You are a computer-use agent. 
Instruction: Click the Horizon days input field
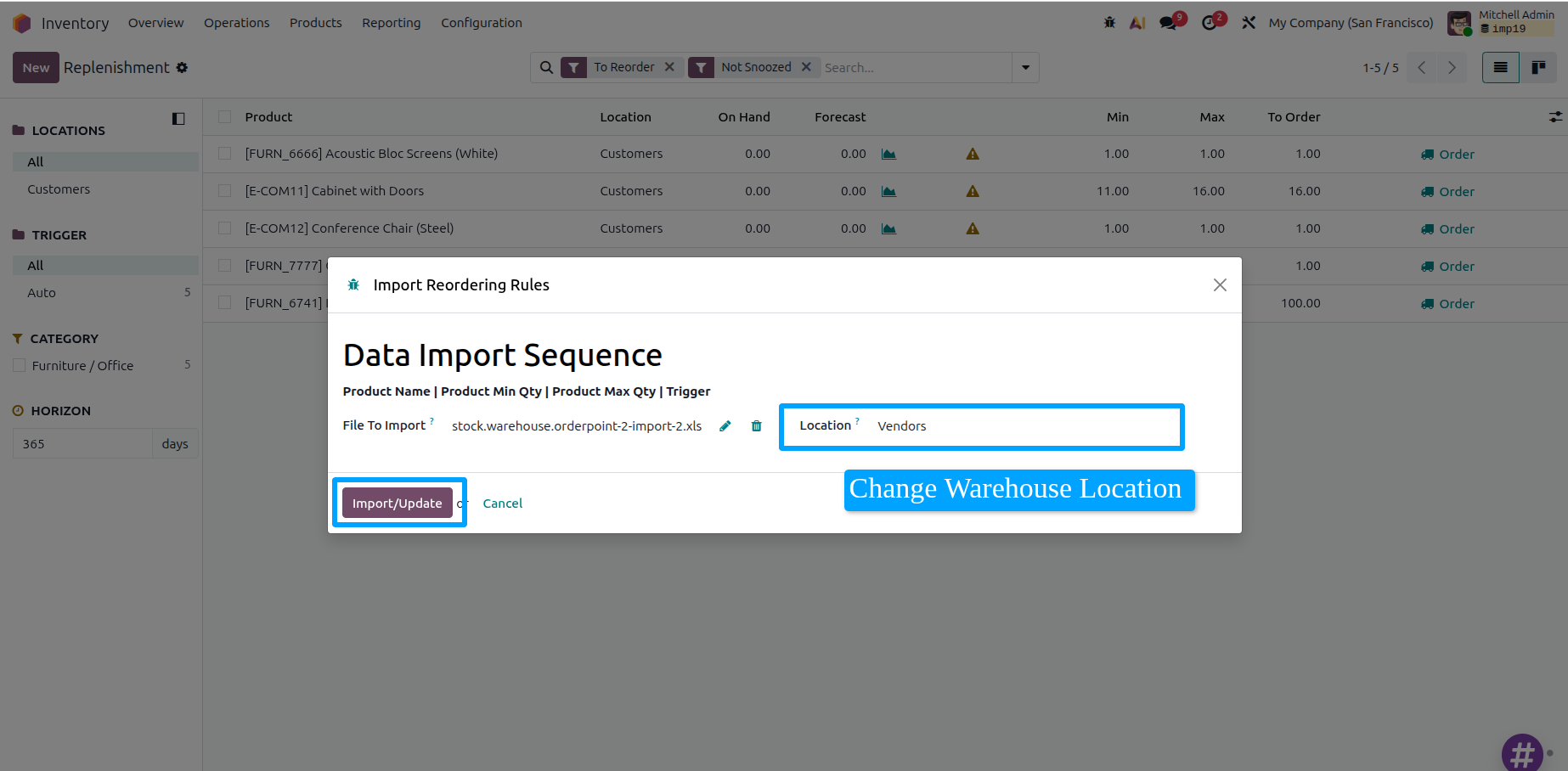click(82, 443)
